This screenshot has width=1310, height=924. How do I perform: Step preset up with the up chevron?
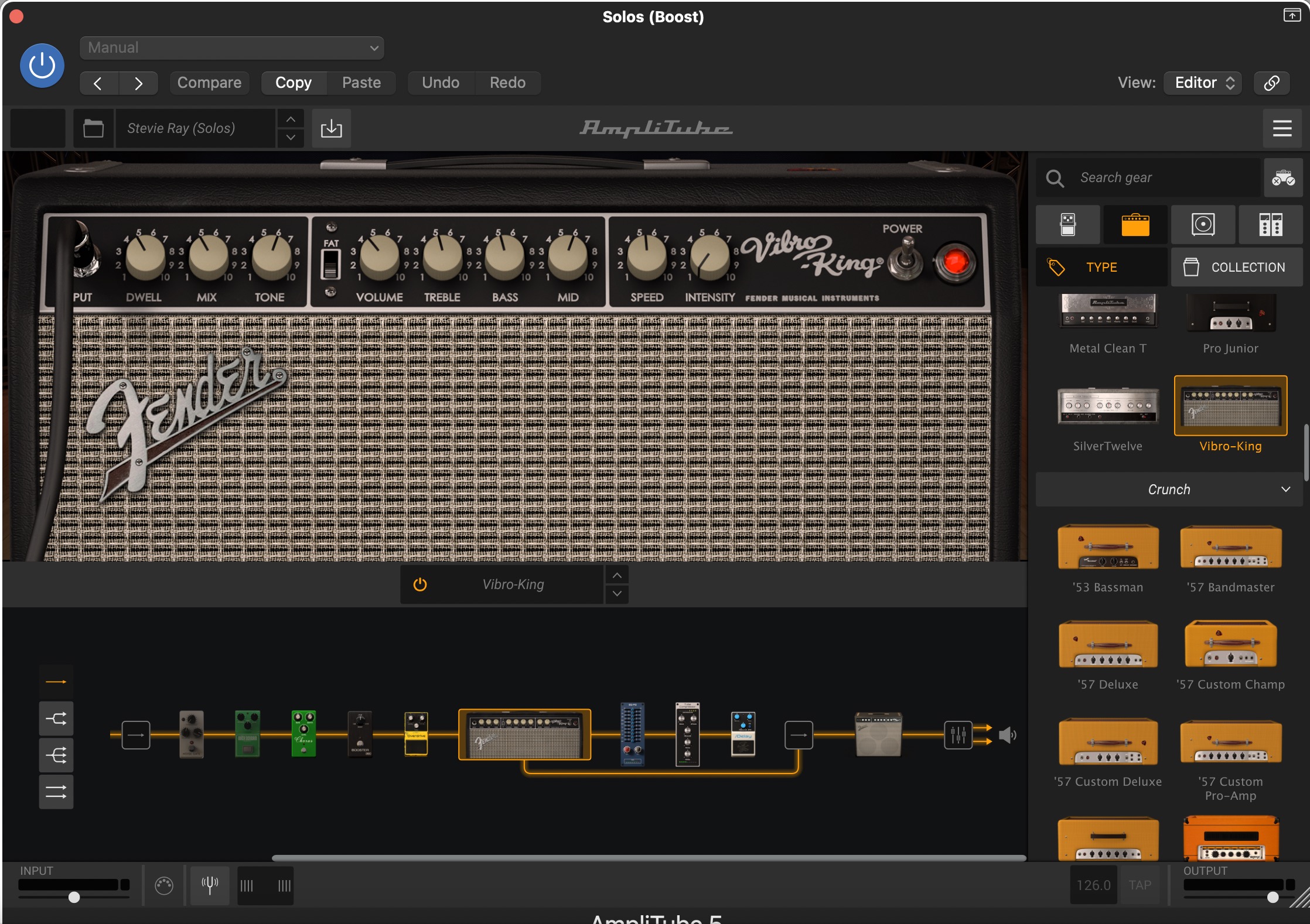[x=291, y=119]
